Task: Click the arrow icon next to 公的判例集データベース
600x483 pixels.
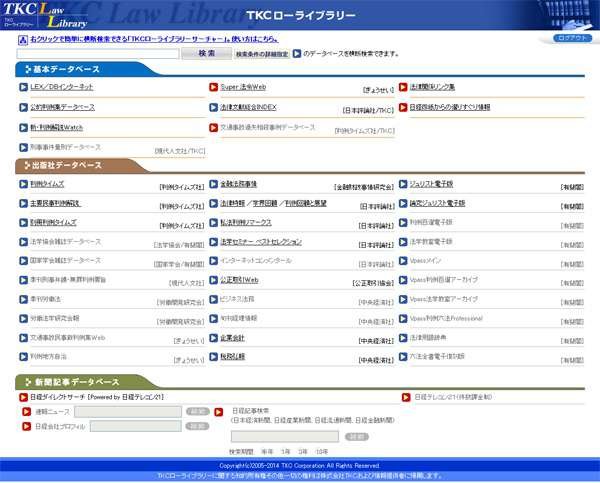Action: (x=23, y=108)
